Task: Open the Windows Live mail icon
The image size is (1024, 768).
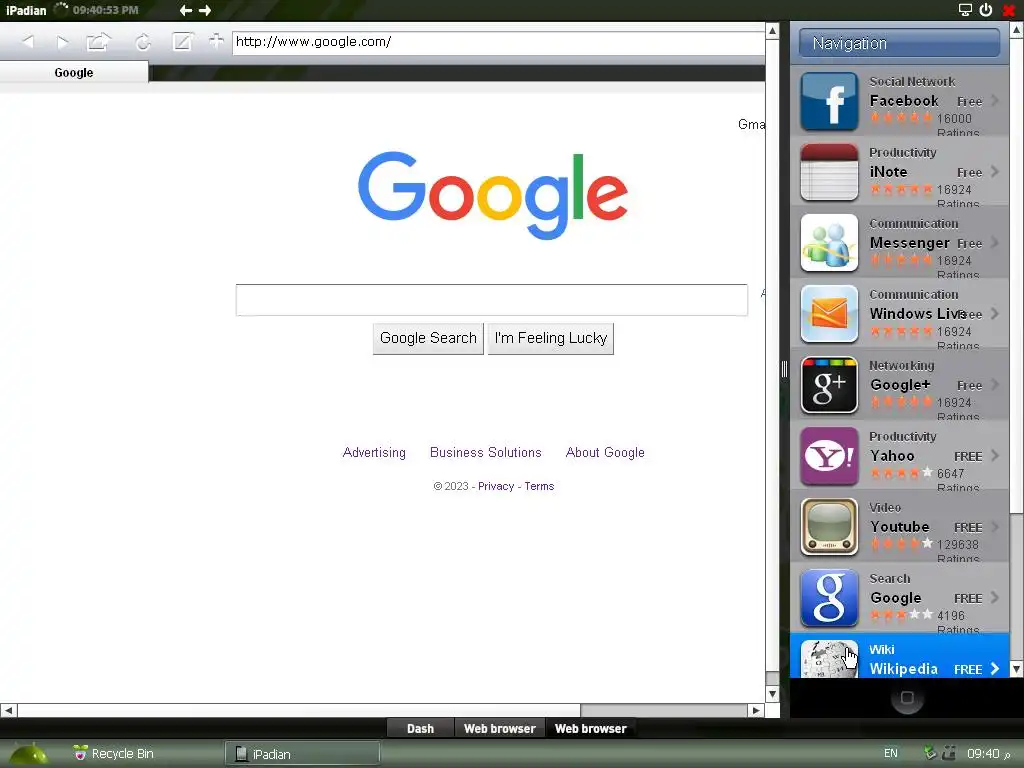Action: [829, 314]
